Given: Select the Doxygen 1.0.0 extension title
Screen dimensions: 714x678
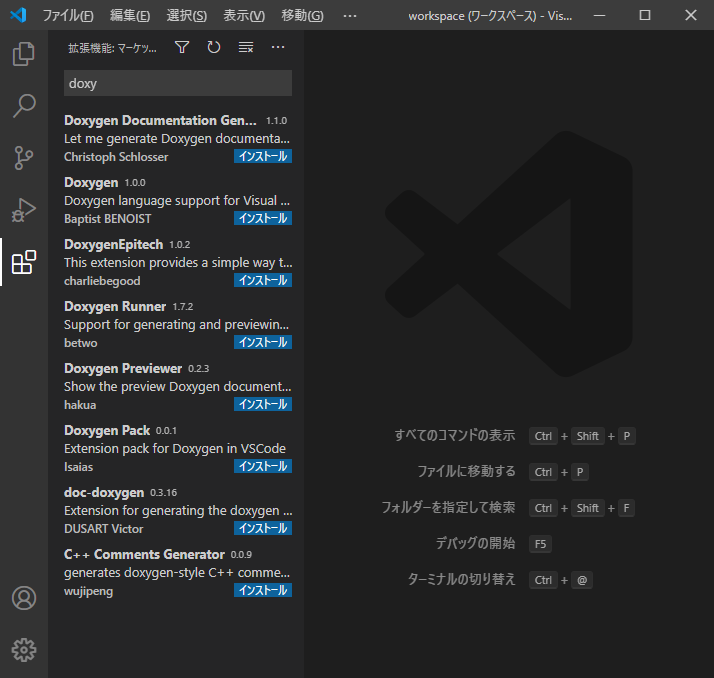Looking at the screenshot, I should [91, 182].
